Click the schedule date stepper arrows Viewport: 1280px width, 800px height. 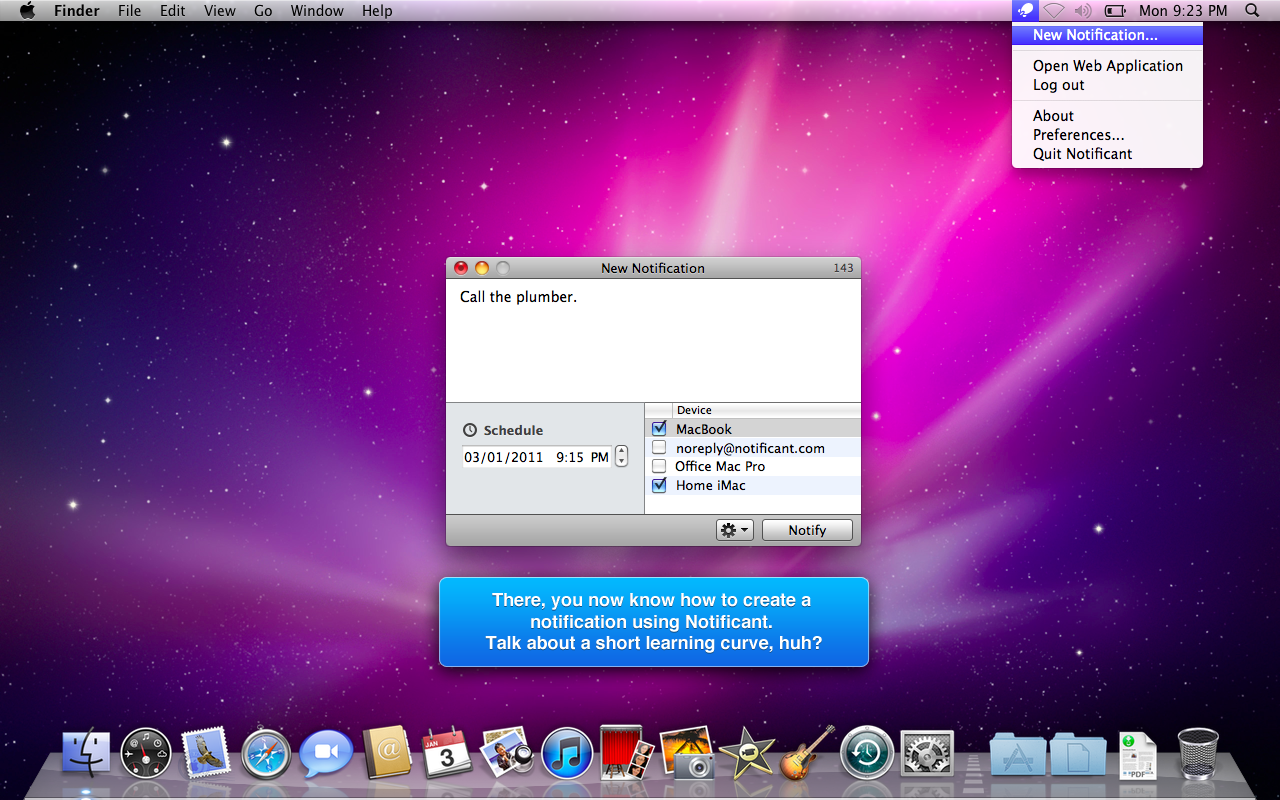[x=621, y=457]
